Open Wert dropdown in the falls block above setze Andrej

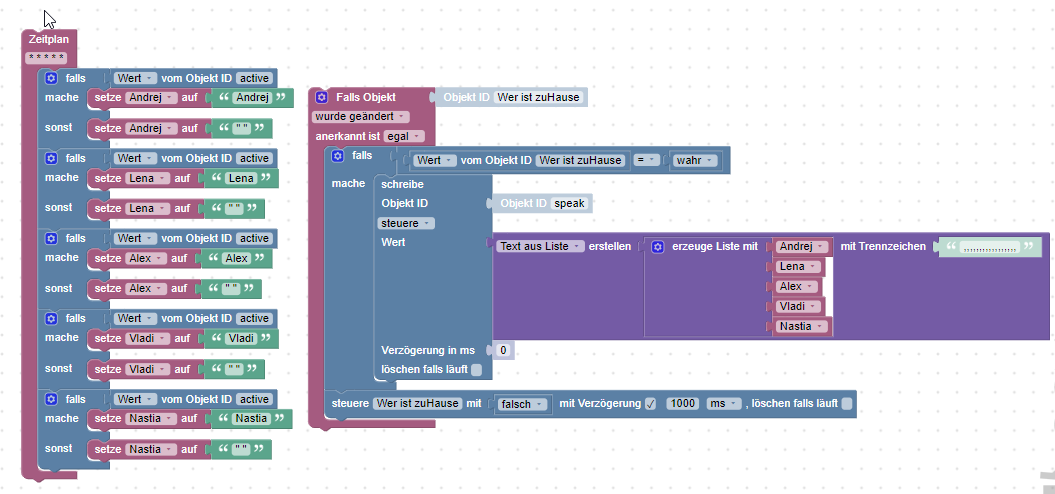point(135,78)
